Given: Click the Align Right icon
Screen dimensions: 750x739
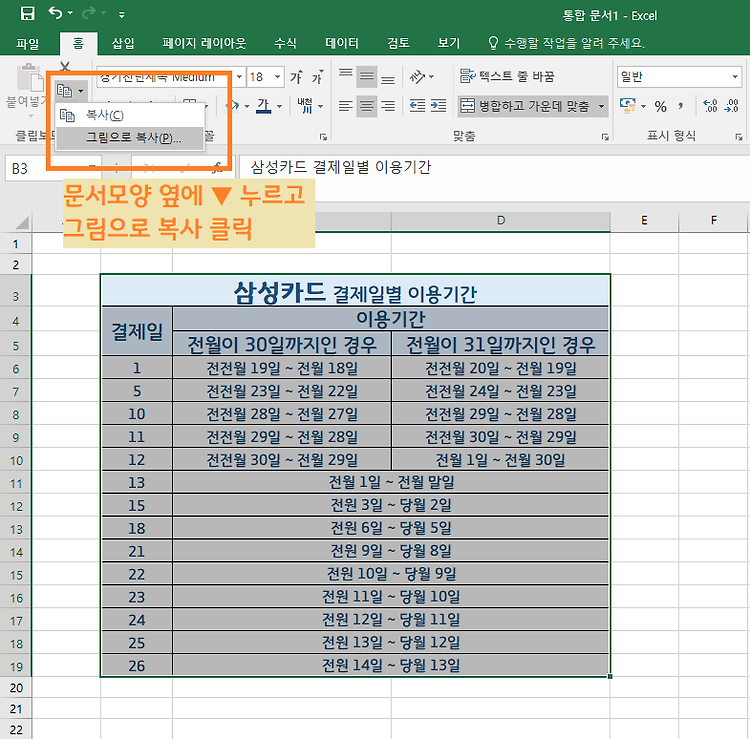Looking at the screenshot, I should click(387, 106).
